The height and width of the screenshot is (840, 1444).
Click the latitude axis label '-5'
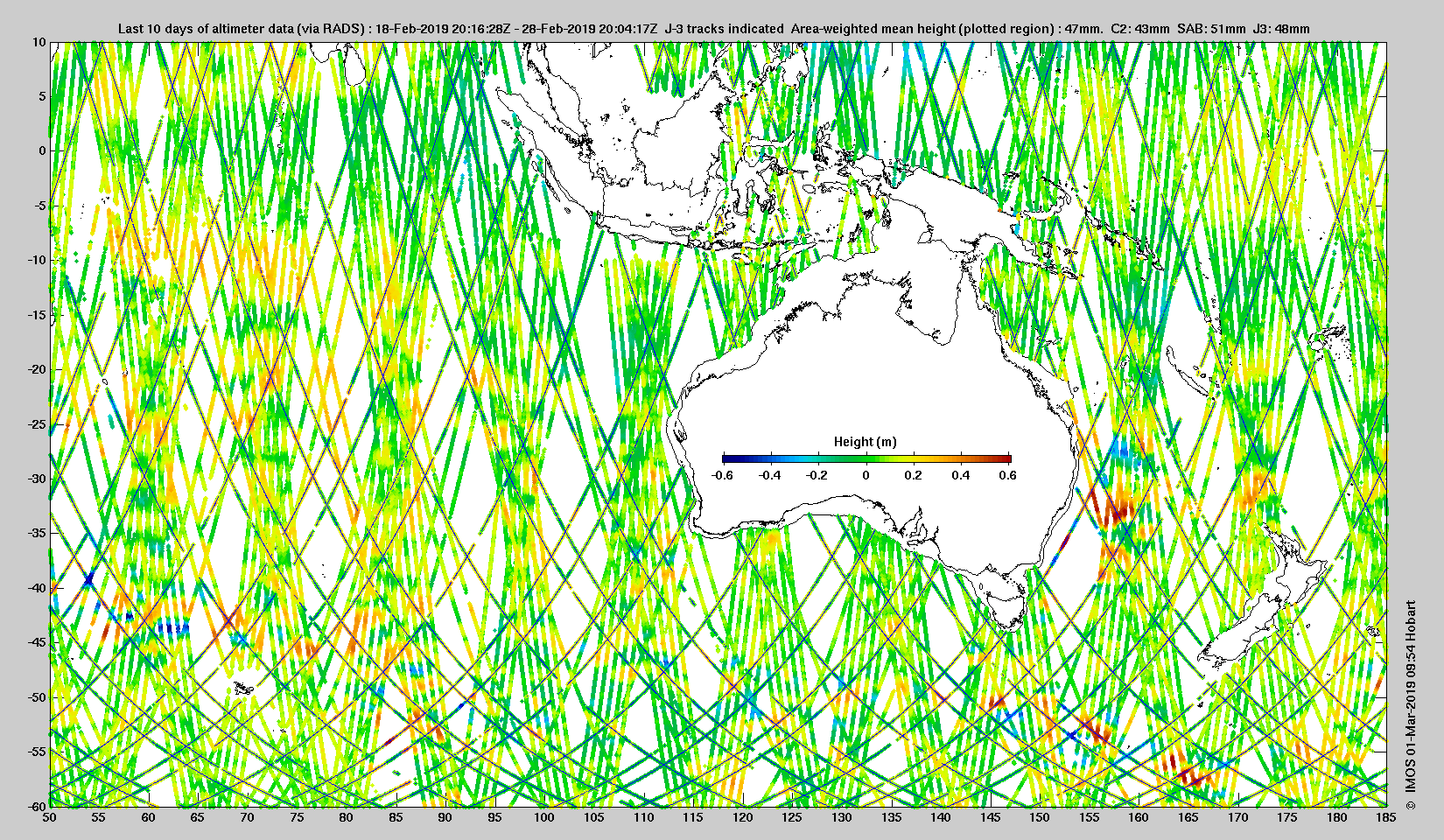click(39, 206)
